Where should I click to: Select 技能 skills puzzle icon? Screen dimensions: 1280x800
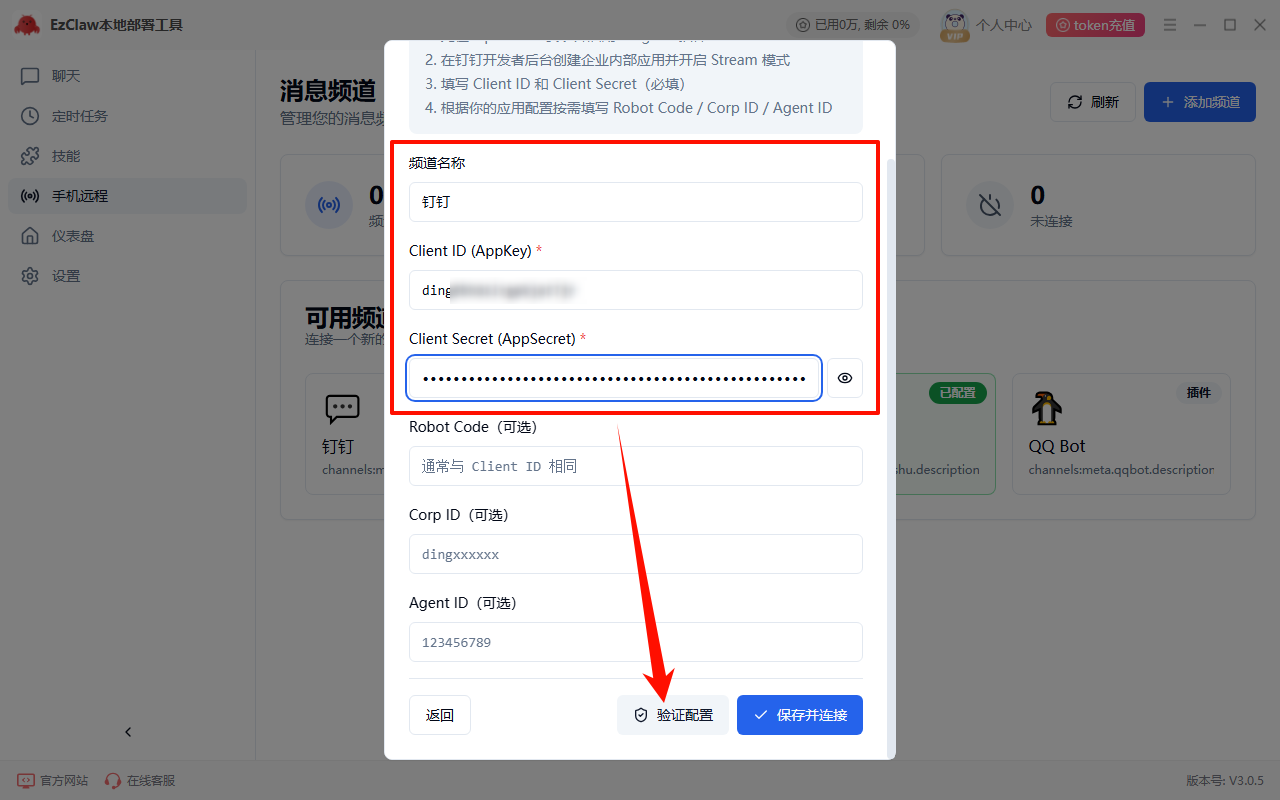pyautogui.click(x=31, y=156)
